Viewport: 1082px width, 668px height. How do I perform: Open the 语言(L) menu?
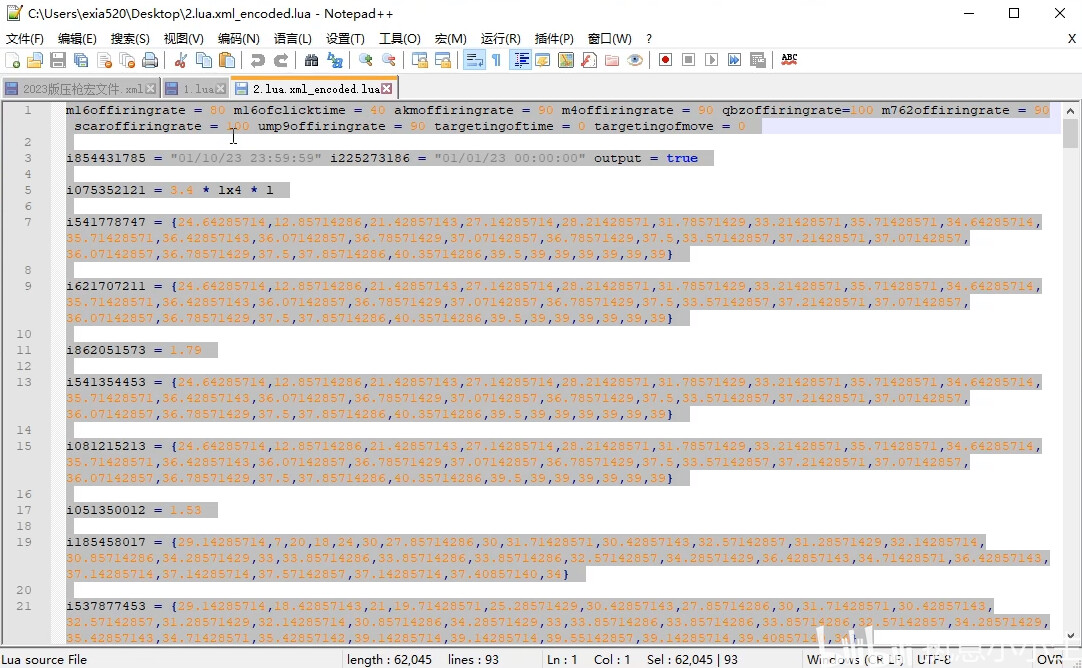[x=293, y=39]
